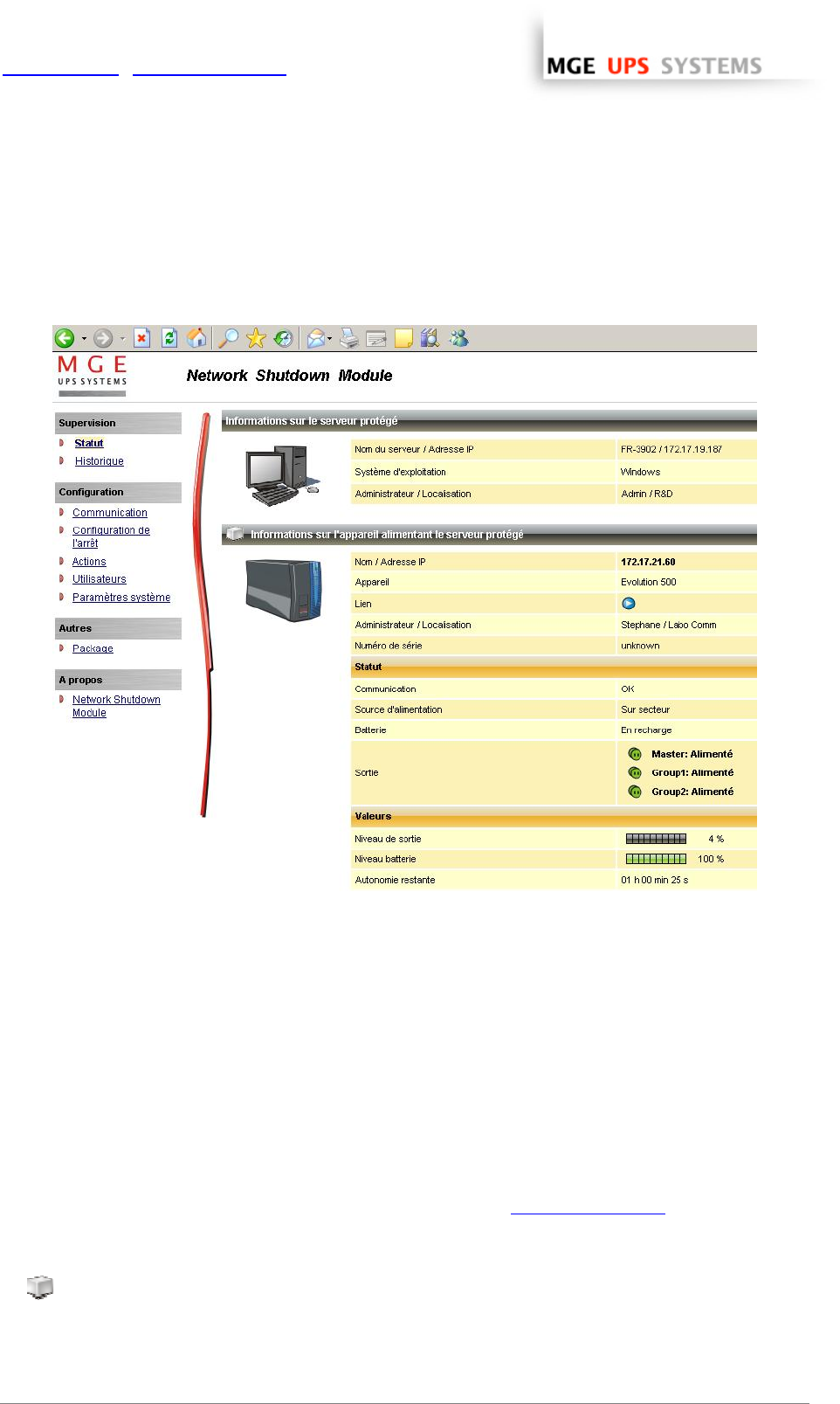Click the Master outlet green status icon

pyautogui.click(x=635, y=754)
